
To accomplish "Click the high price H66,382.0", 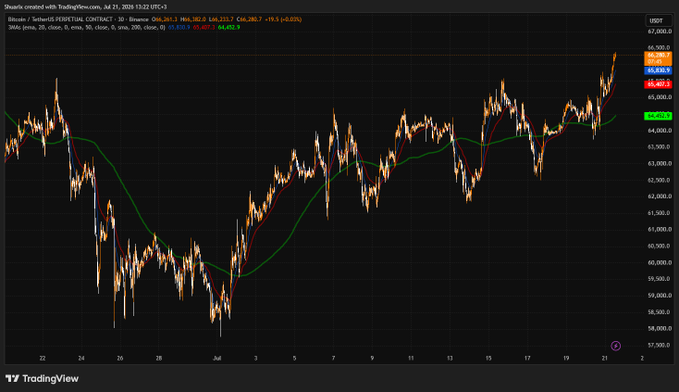I will 193,19.
